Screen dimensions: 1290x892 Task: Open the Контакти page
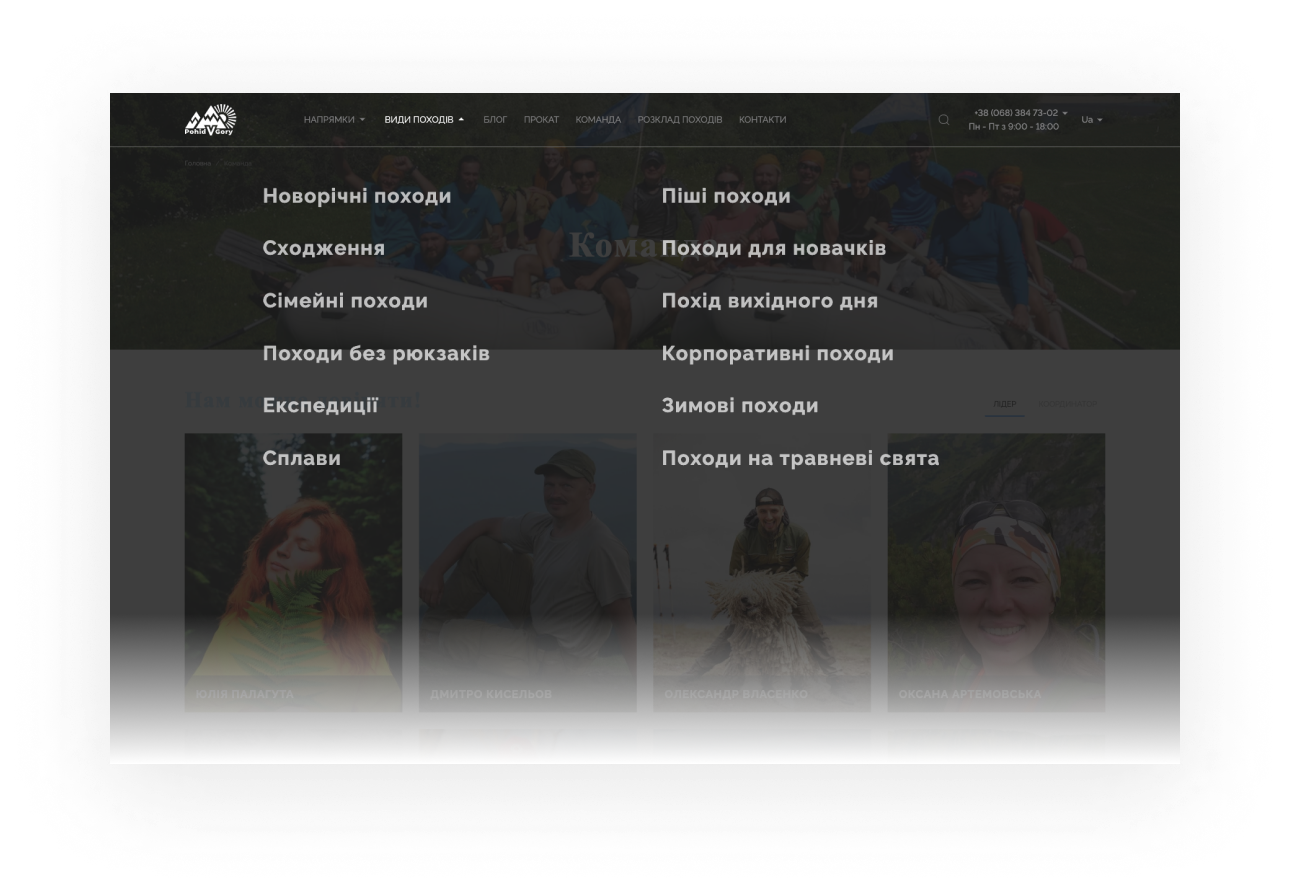(x=762, y=120)
